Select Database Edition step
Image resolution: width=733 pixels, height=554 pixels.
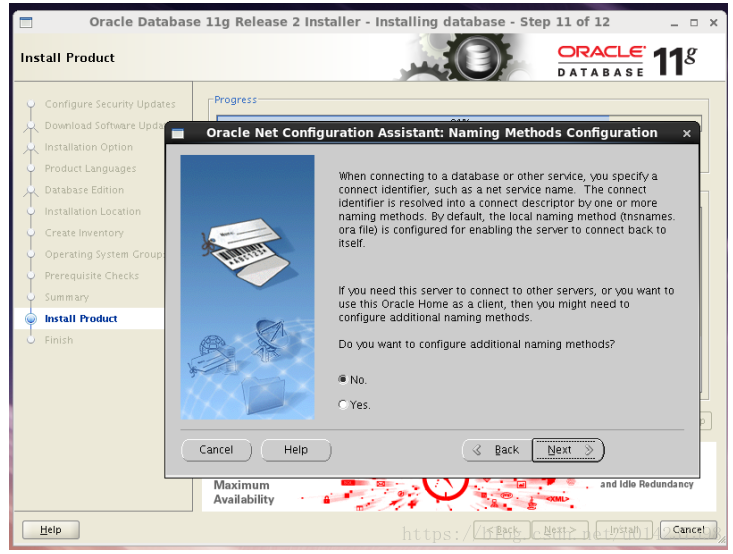[x=84, y=190]
